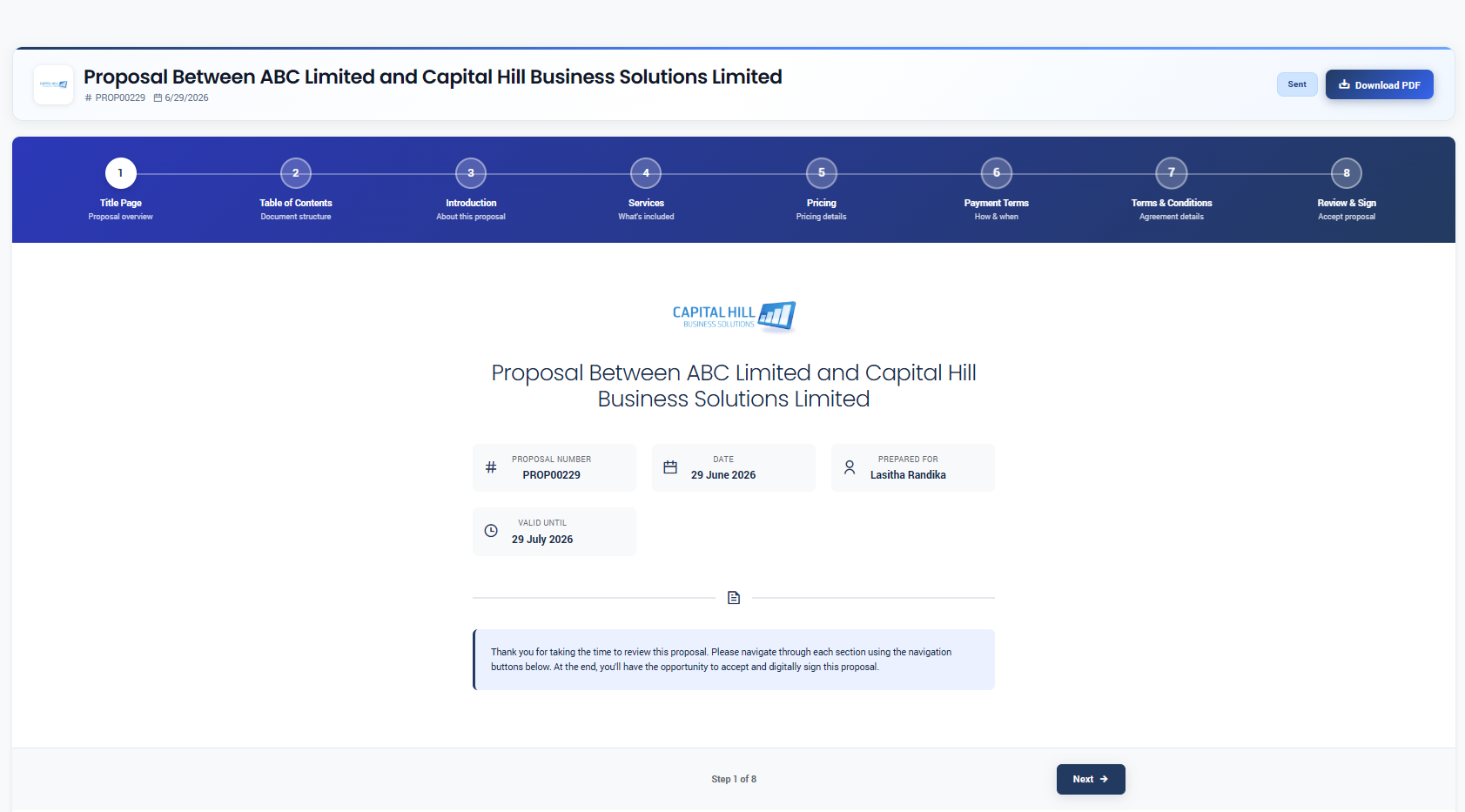Click the header hash icon beside PROP00229
Image resolution: width=1465 pixels, height=812 pixels.
click(88, 98)
